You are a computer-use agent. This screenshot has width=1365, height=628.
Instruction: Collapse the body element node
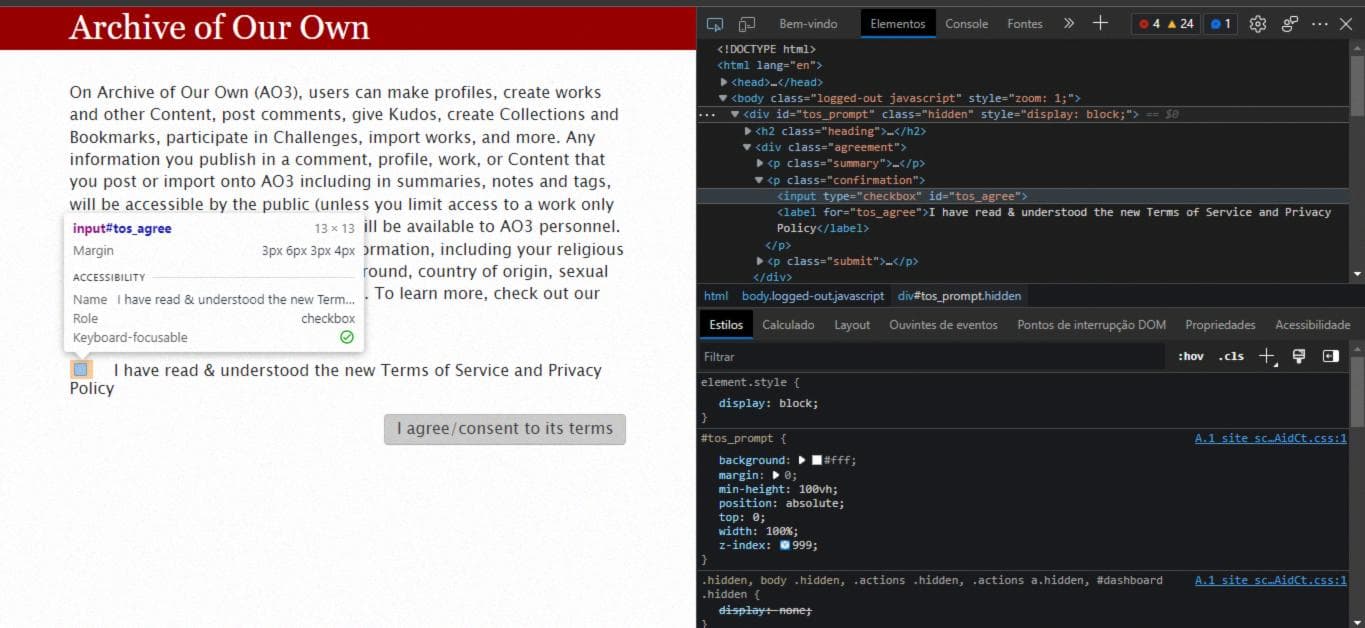point(723,98)
